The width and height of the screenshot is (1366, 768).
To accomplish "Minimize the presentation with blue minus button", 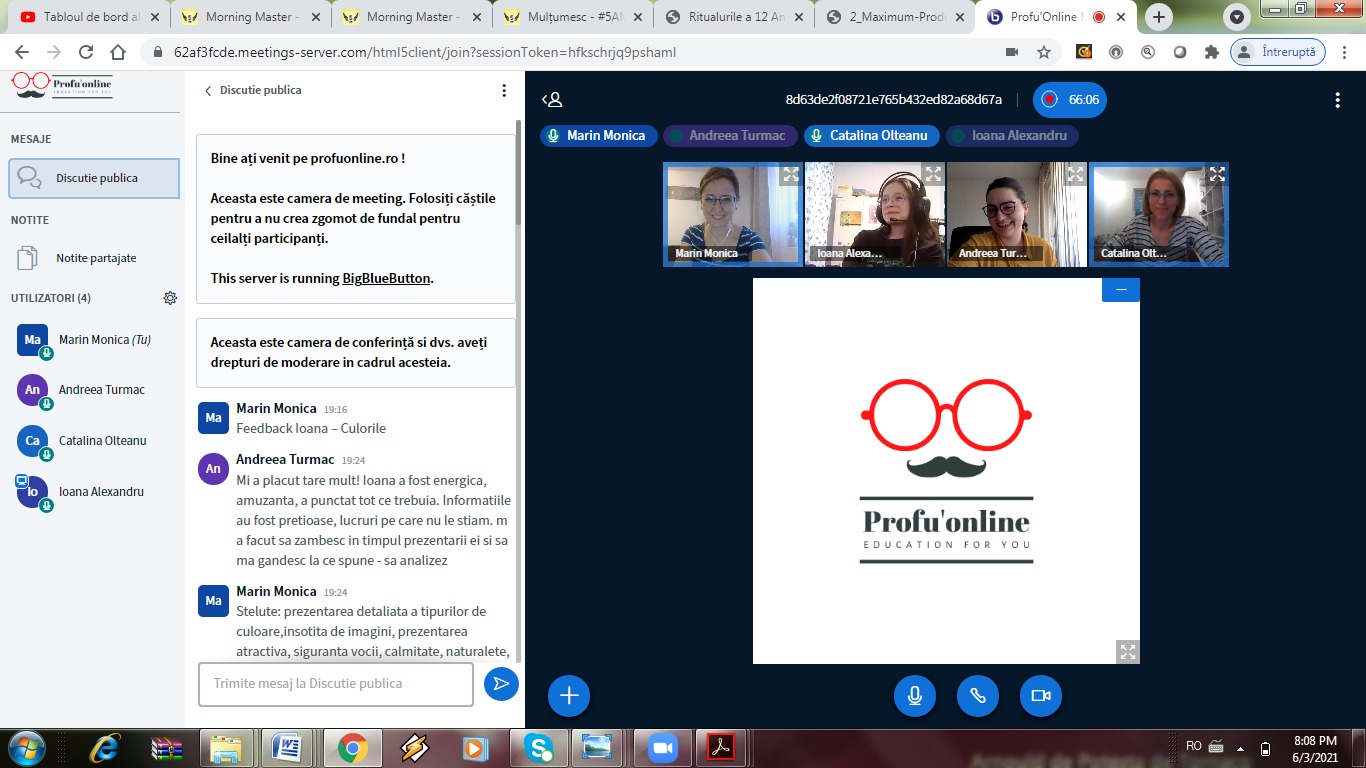I will click(x=1120, y=290).
